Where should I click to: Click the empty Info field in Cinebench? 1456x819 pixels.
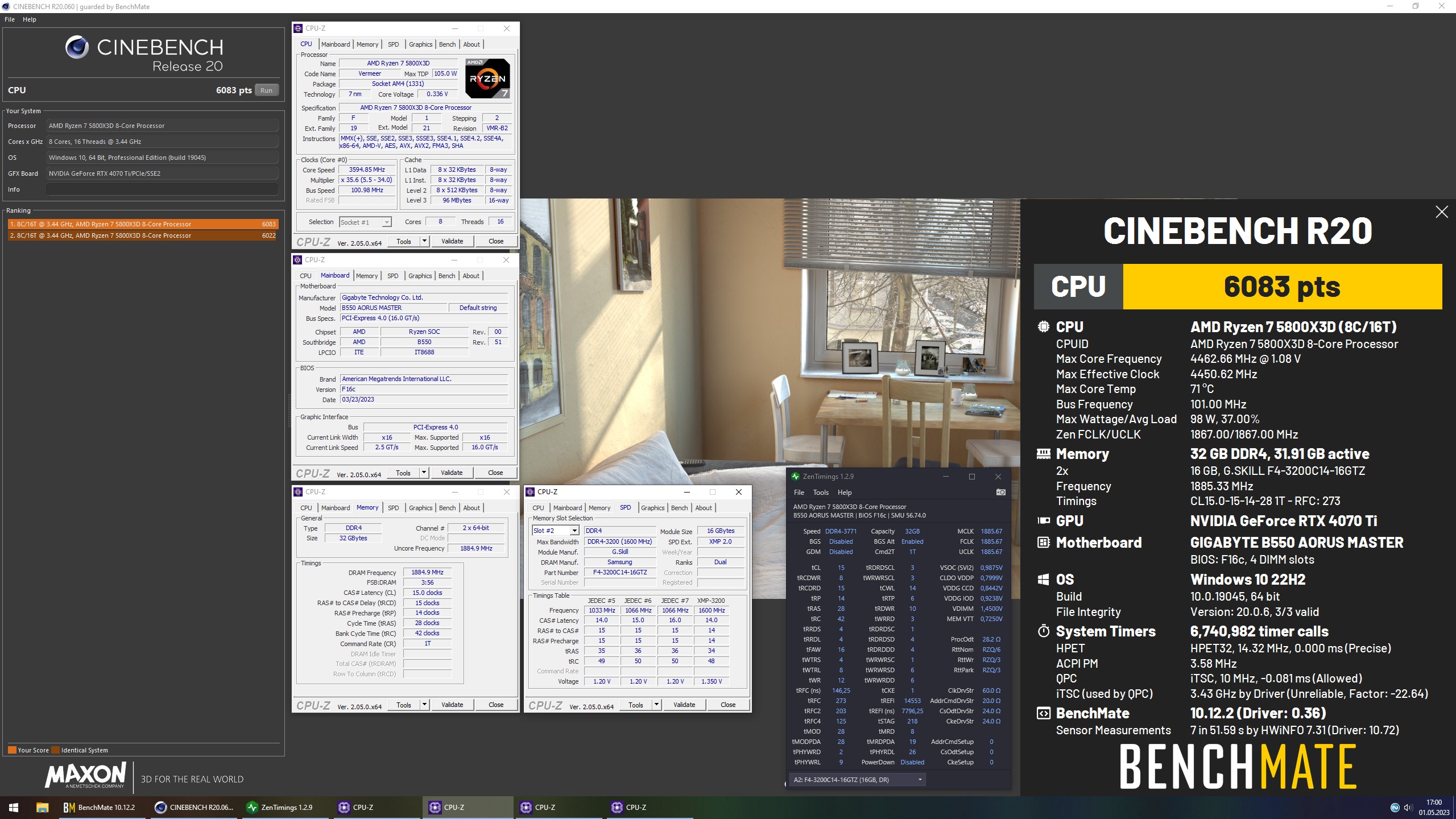coord(163,189)
